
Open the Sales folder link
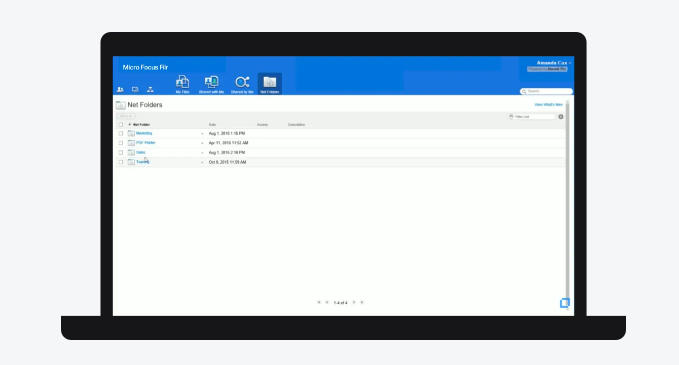point(141,152)
